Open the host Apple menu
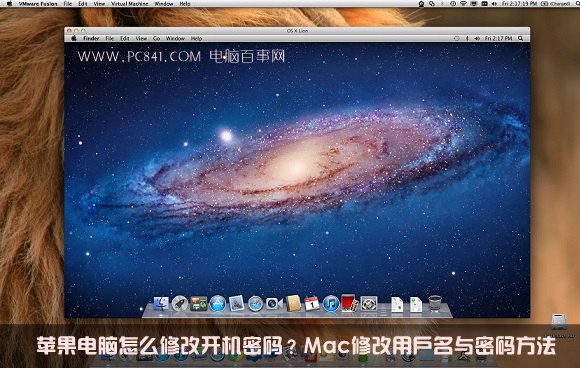The image size is (580, 368). pyautogui.click(x=9, y=4)
